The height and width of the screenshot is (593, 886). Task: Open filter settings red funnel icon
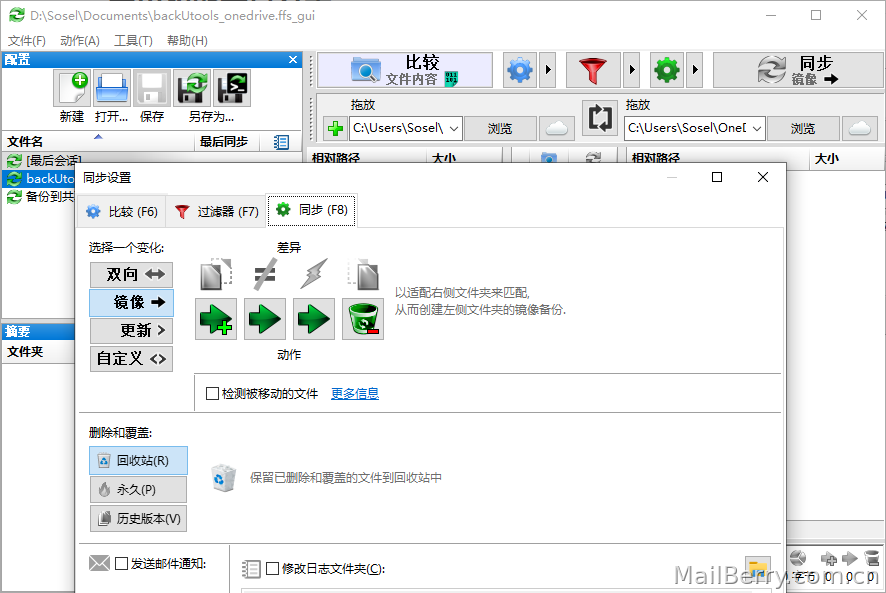tap(593, 70)
